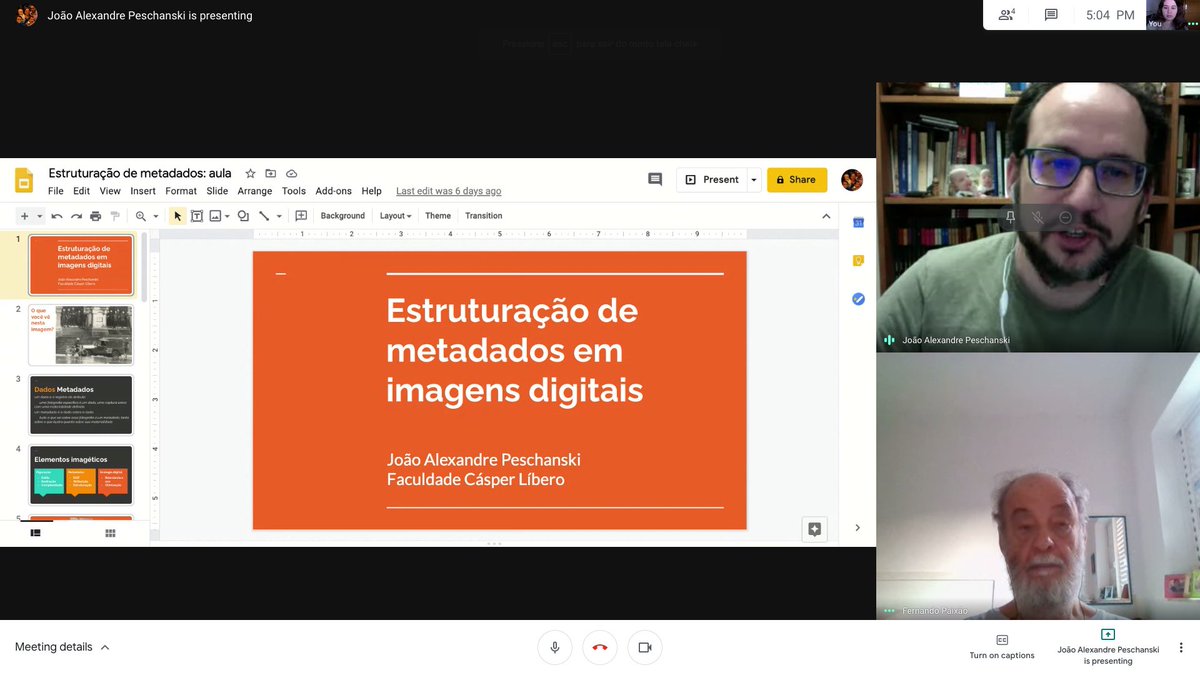1200x675 pixels.
Task: Expand Meeting details
Action: 62,647
